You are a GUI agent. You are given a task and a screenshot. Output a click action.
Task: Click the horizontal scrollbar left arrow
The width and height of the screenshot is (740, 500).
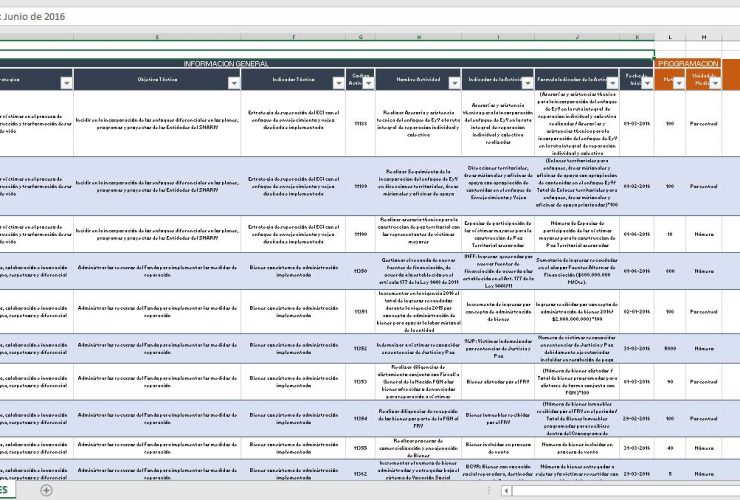pyautogui.click(x=506, y=491)
